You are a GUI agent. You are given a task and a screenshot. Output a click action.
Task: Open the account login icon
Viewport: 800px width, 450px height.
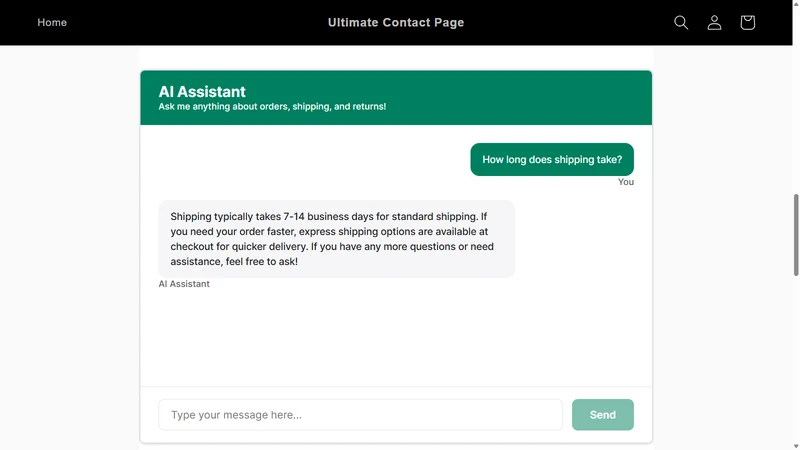coord(714,22)
